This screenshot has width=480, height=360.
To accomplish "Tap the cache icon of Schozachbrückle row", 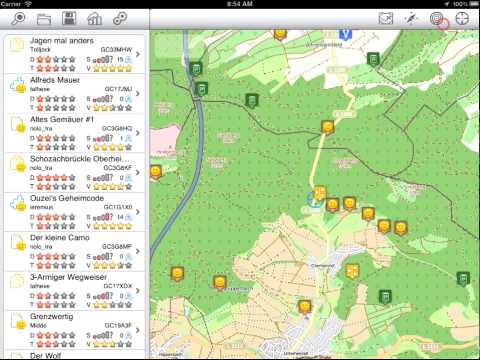I will [18, 164].
